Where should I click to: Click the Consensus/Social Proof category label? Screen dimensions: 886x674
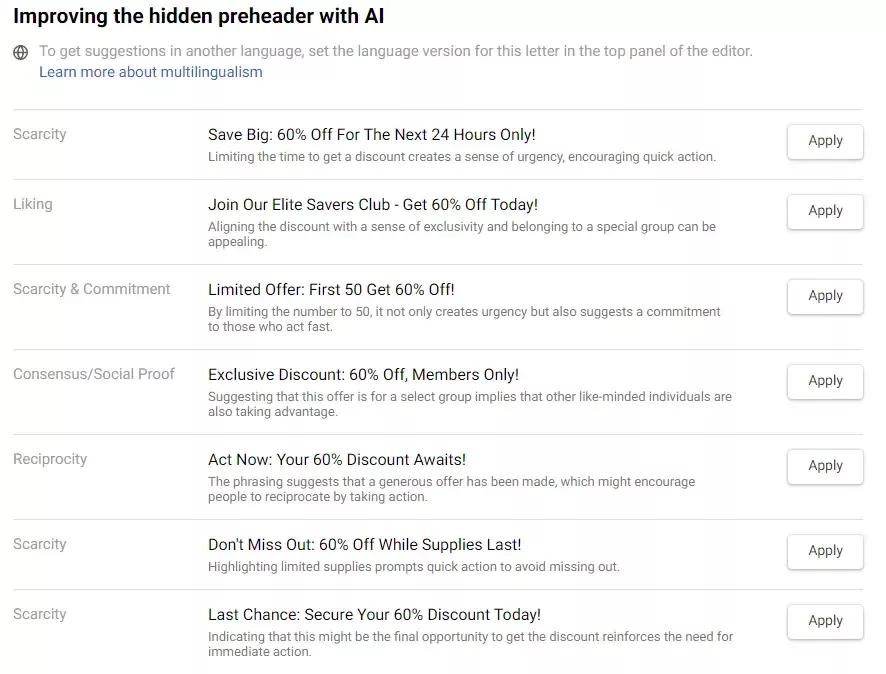click(x=93, y=374)
